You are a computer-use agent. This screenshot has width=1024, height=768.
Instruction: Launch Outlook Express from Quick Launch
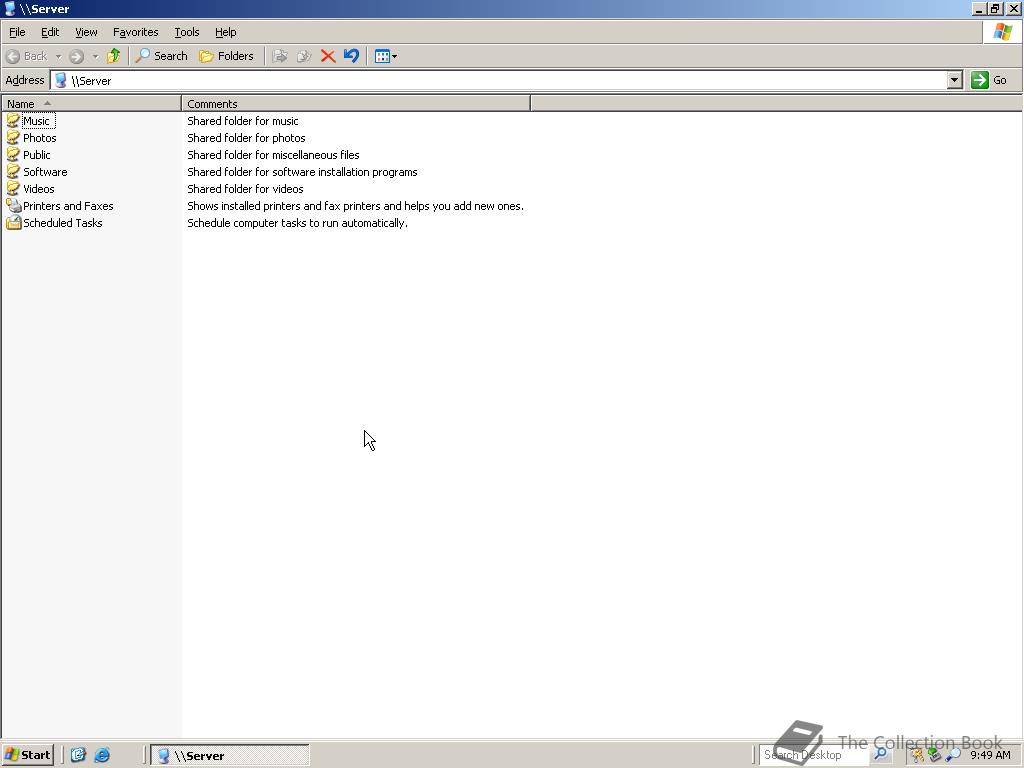click(78, 755)
